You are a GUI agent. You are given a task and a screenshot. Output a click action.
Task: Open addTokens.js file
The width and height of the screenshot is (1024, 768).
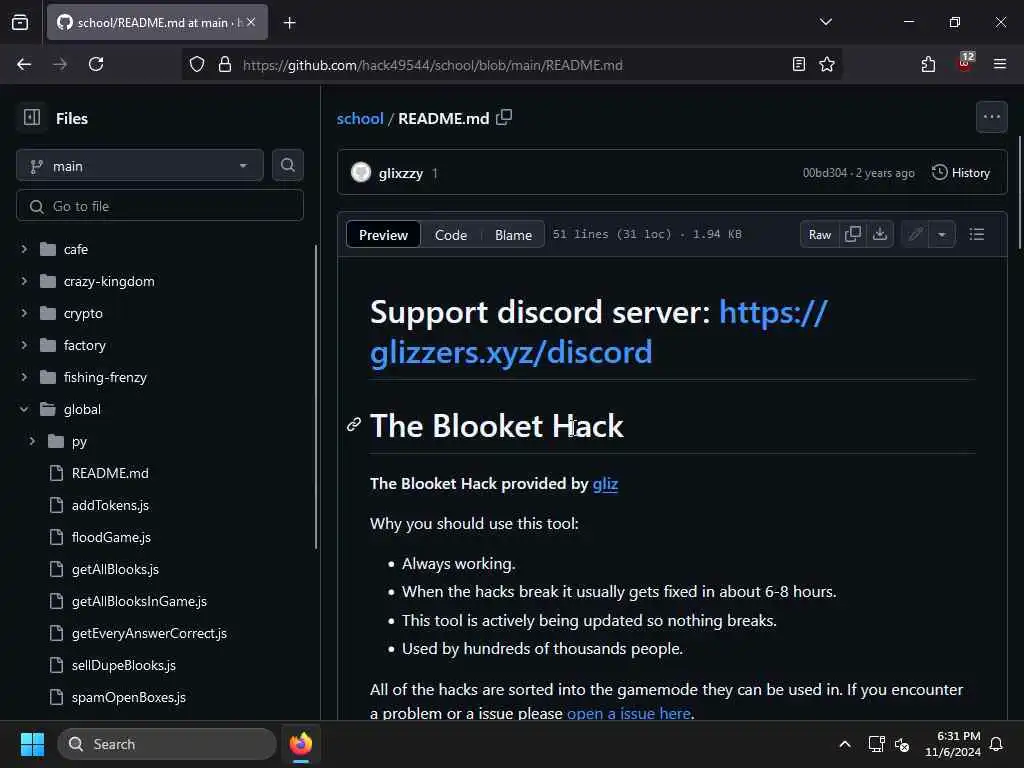[x=110, y=505]
